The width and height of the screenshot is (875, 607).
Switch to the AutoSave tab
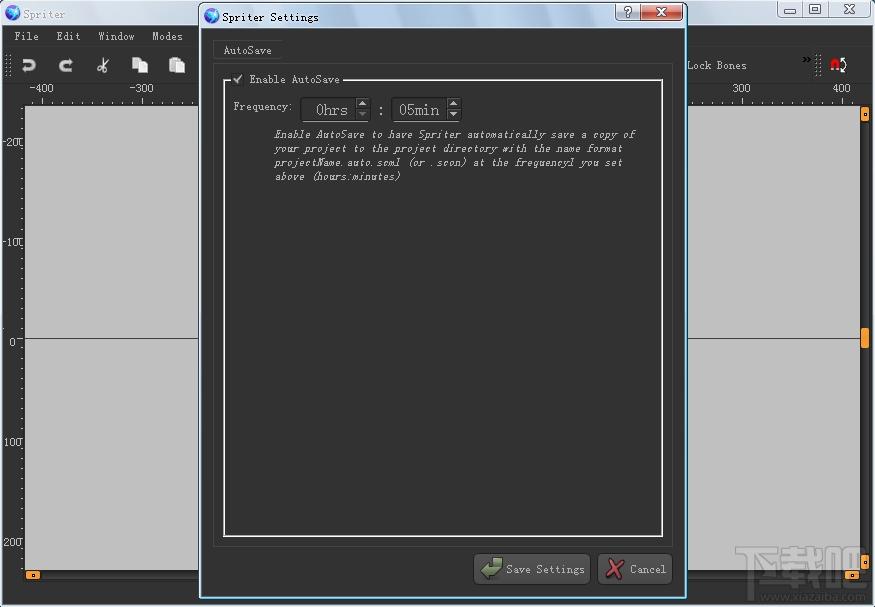click(248, 50)
